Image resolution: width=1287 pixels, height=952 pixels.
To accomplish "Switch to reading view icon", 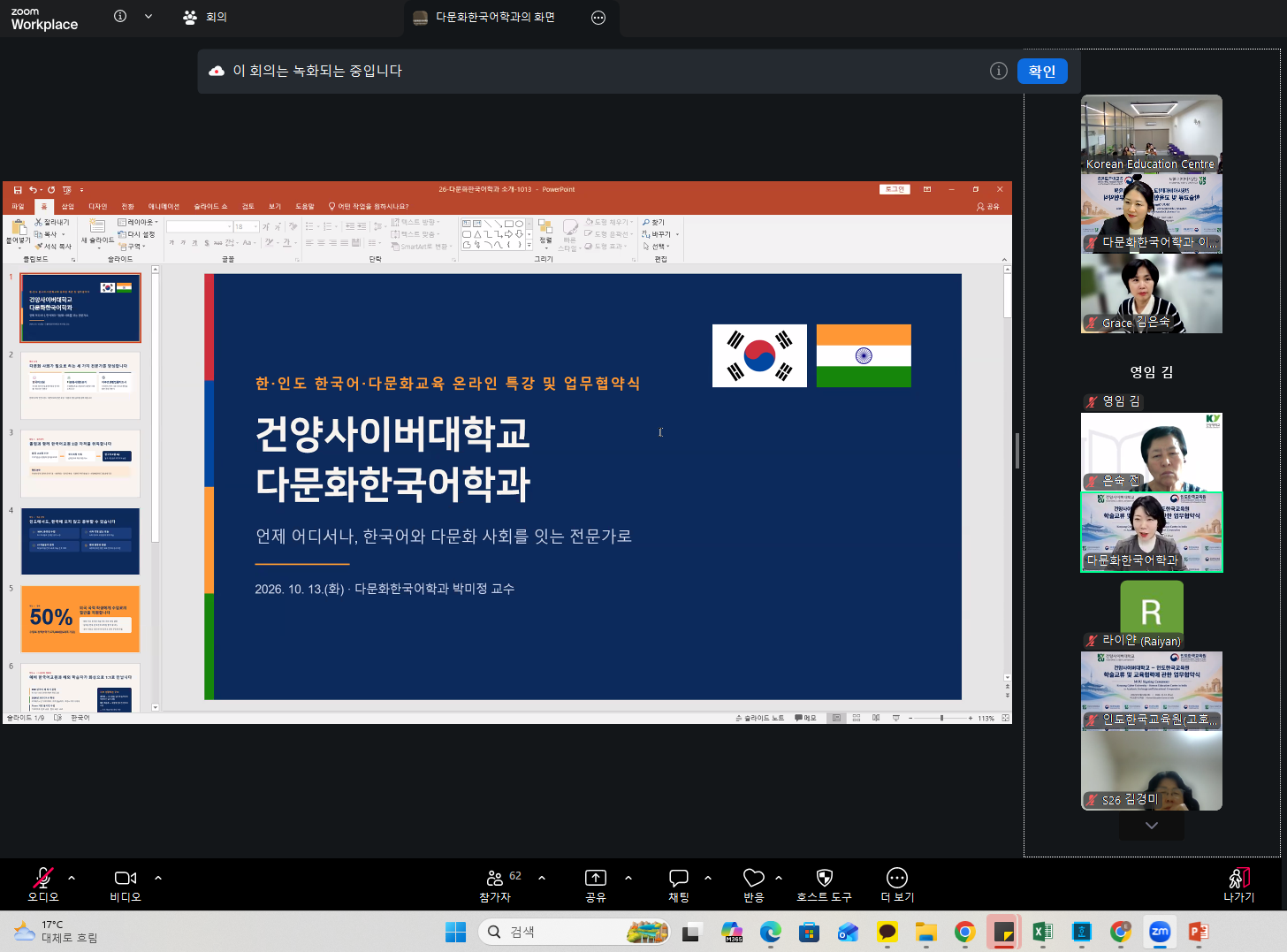I will pos(876,718).
